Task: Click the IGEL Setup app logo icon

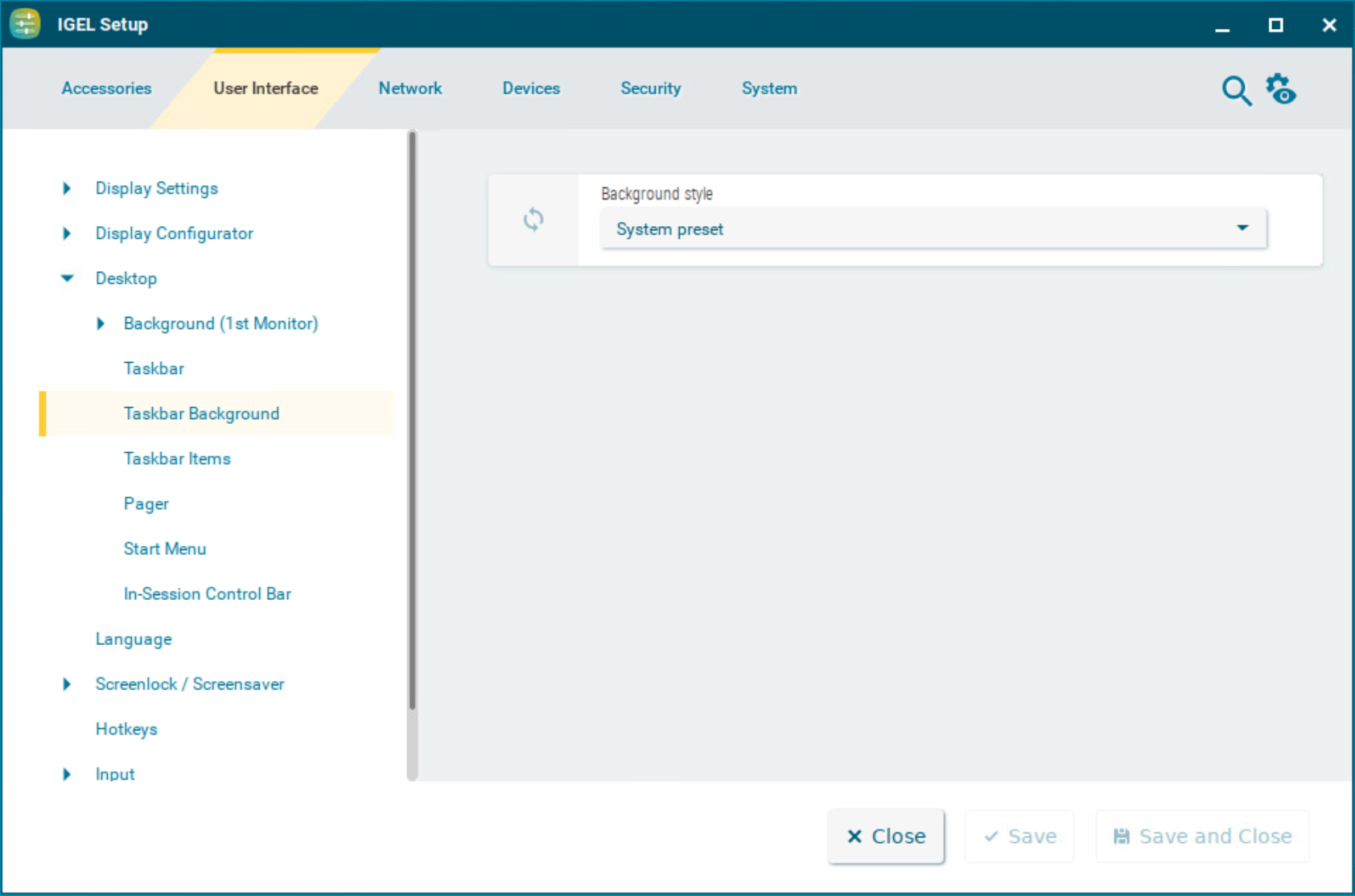Action: point(25,24)
